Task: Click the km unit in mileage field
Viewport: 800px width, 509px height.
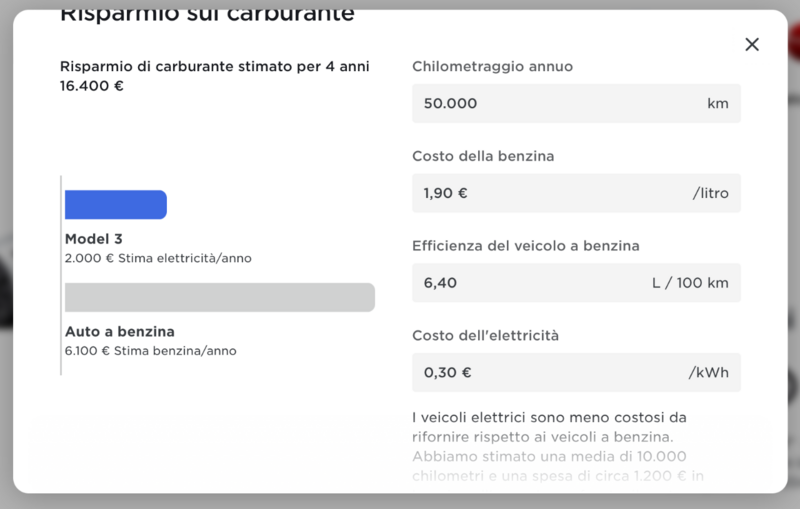Action: (x=717, y=103)
